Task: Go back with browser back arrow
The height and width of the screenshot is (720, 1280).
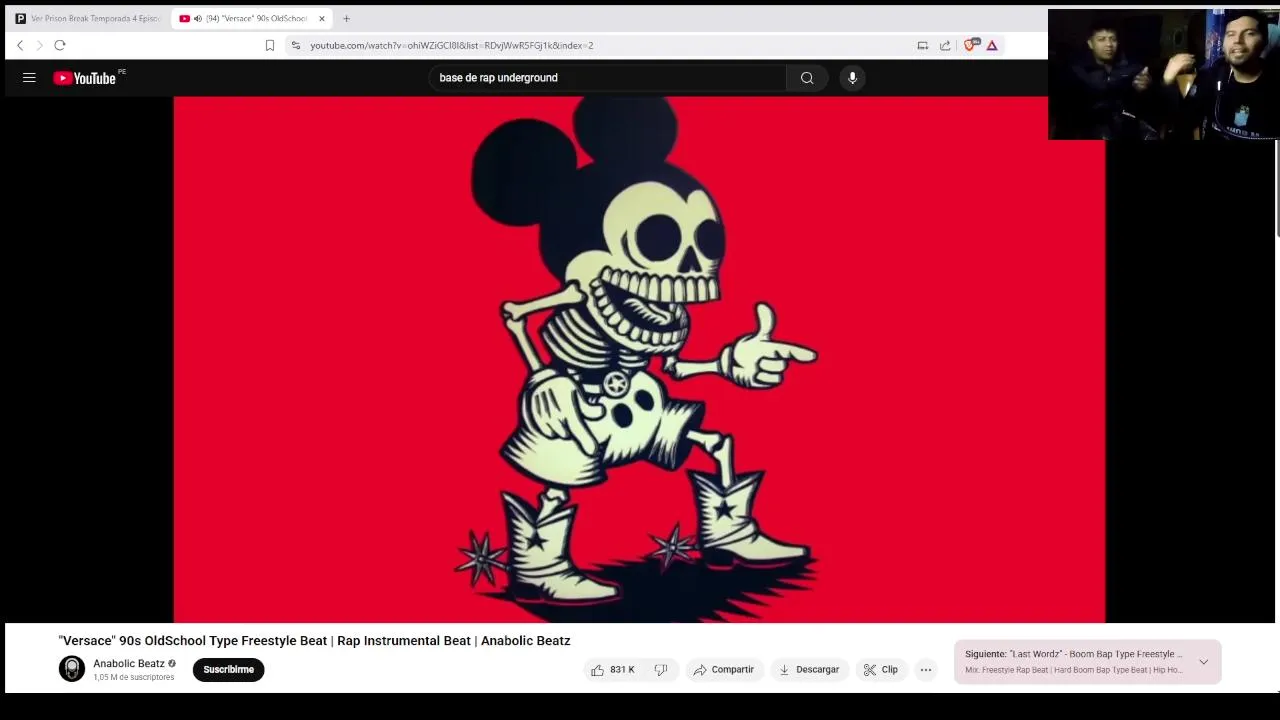Action: pos(20,45)
